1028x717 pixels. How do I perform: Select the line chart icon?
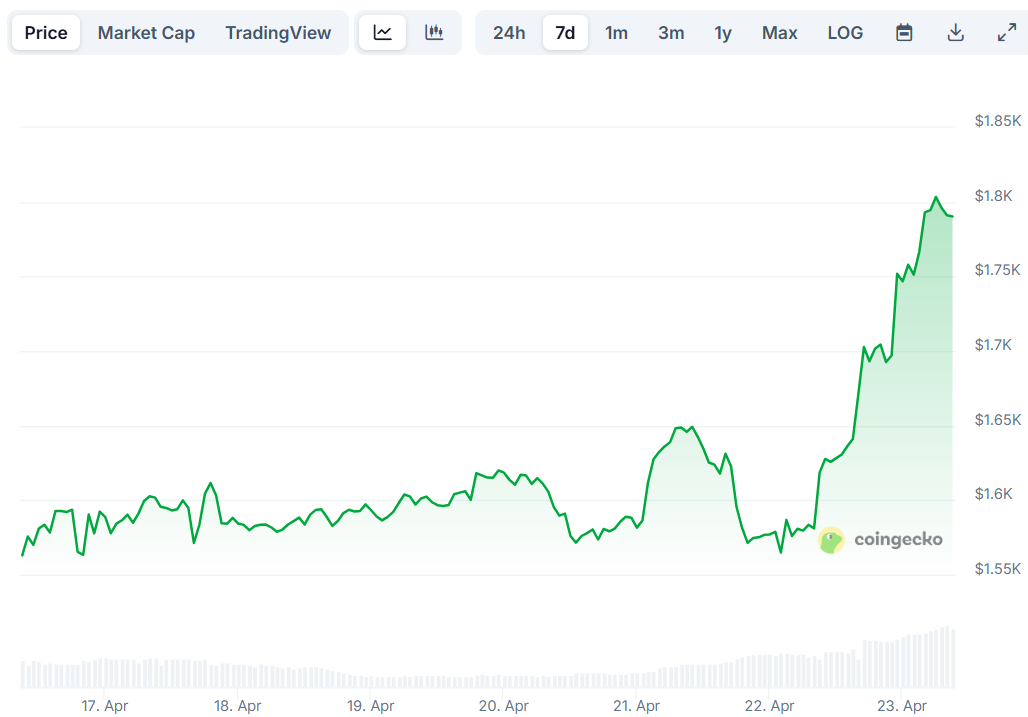click(x=382, y=32)
